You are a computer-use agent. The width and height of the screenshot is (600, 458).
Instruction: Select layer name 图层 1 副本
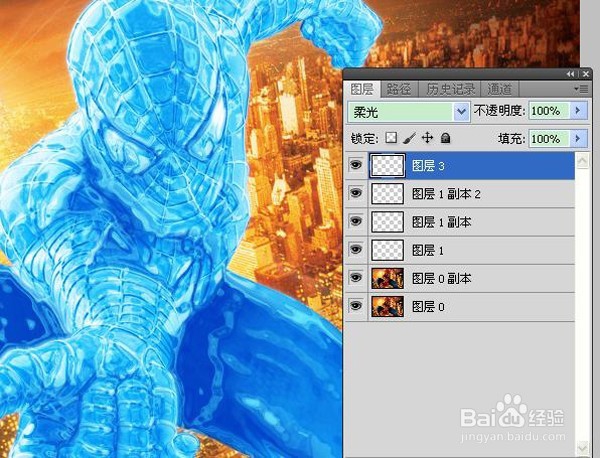point(441,222)
